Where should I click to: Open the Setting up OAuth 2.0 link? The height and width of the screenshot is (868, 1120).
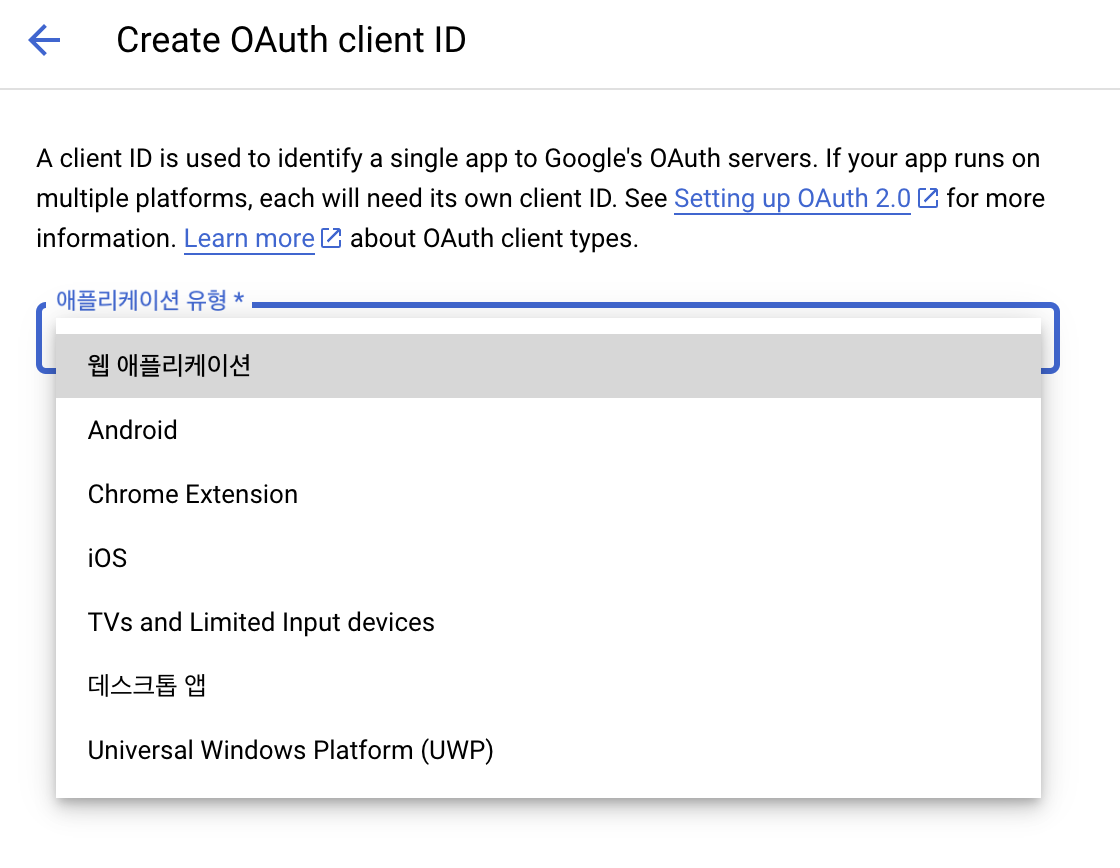(x=792, y=199)
